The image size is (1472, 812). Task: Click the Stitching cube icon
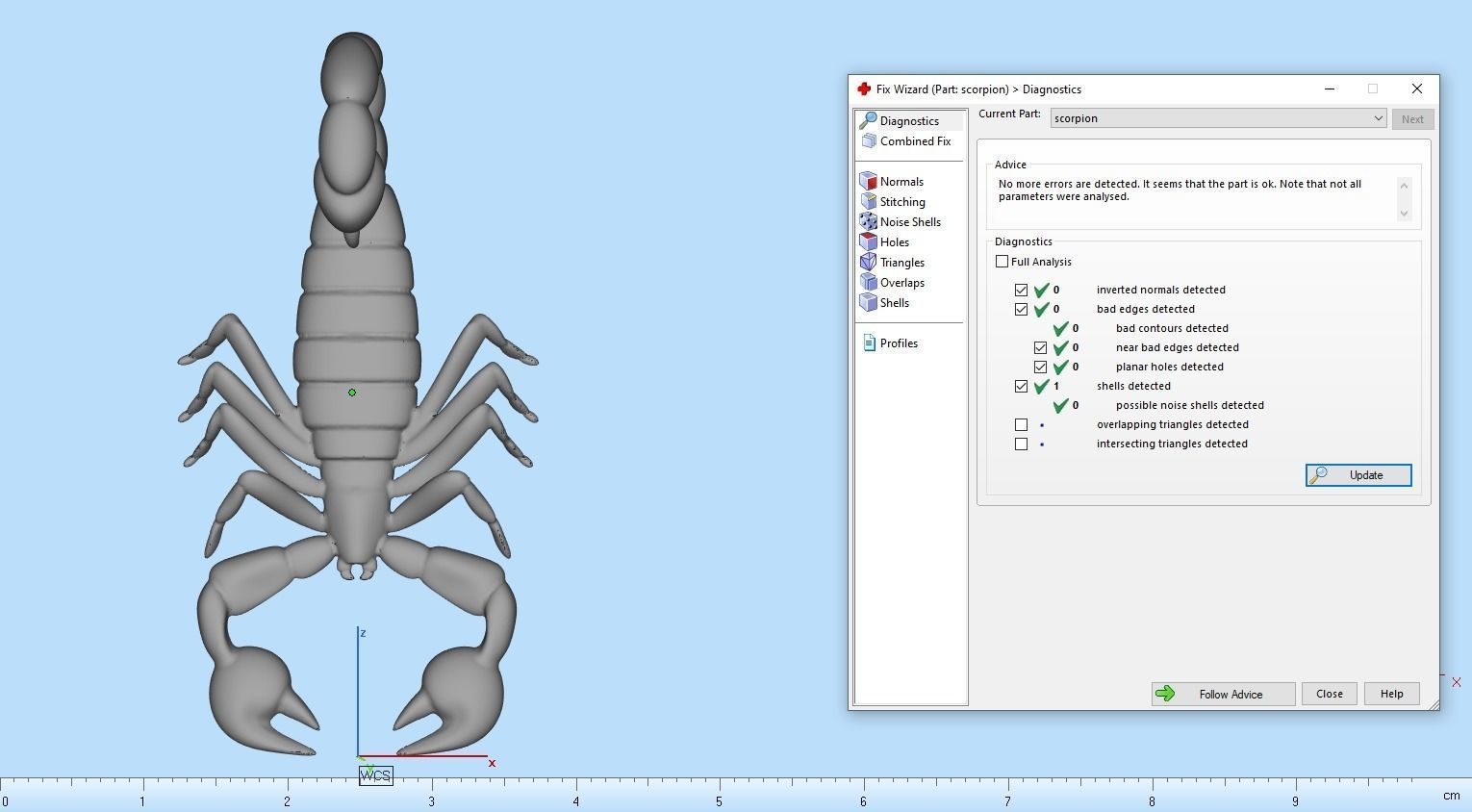(x=868, y=201)
